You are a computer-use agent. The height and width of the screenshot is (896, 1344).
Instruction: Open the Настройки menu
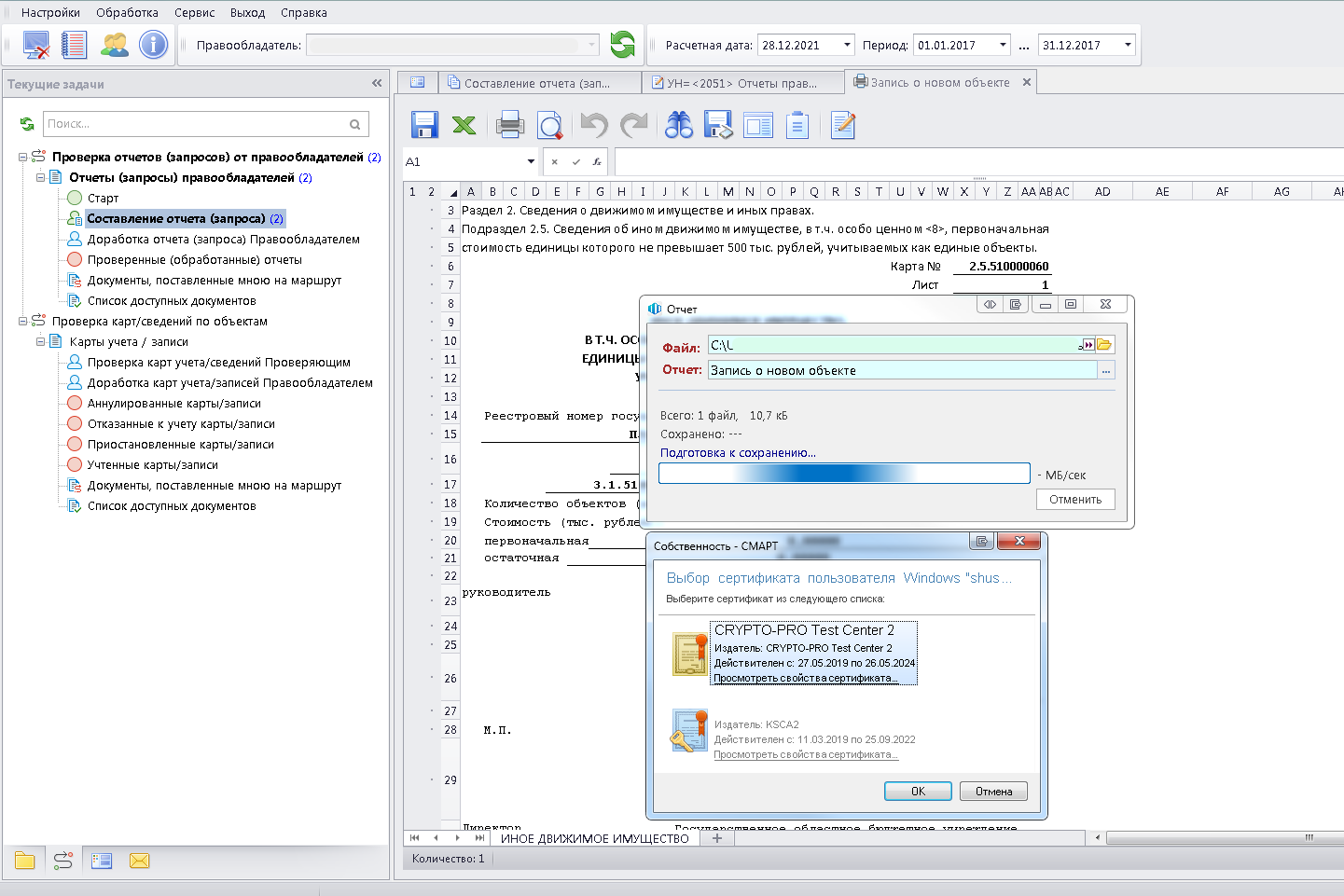[x=50, y=13]
